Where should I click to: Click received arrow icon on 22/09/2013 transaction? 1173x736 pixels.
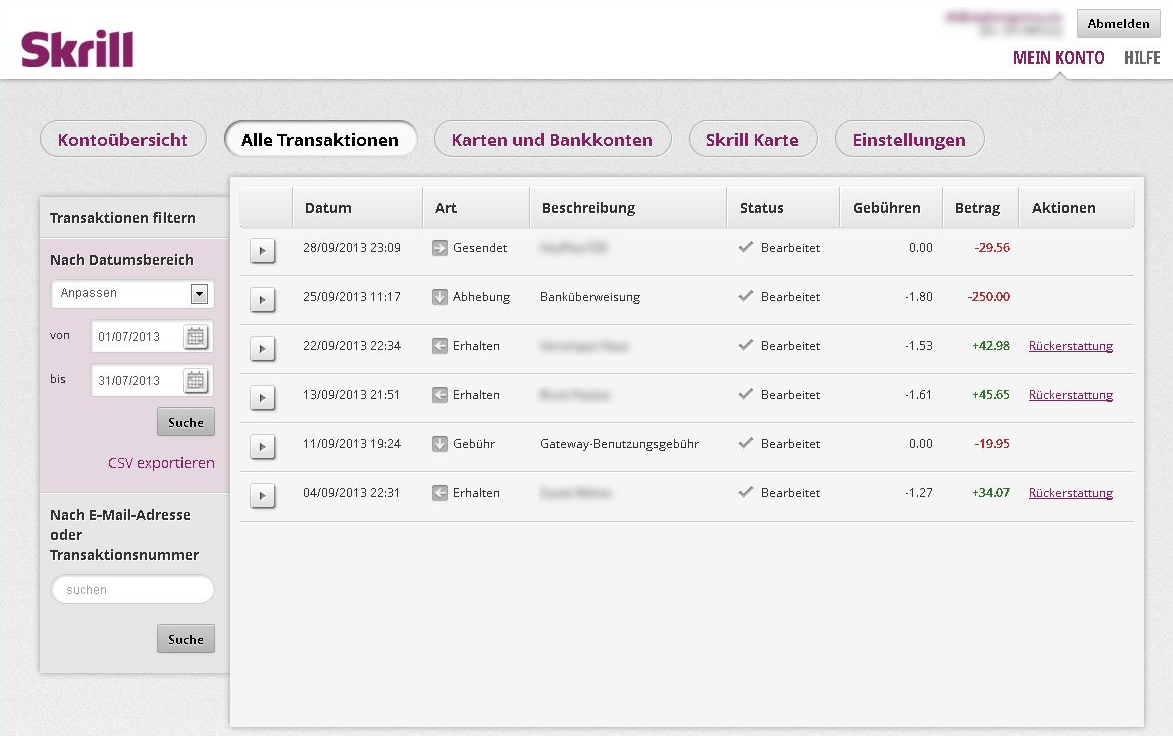440,346
